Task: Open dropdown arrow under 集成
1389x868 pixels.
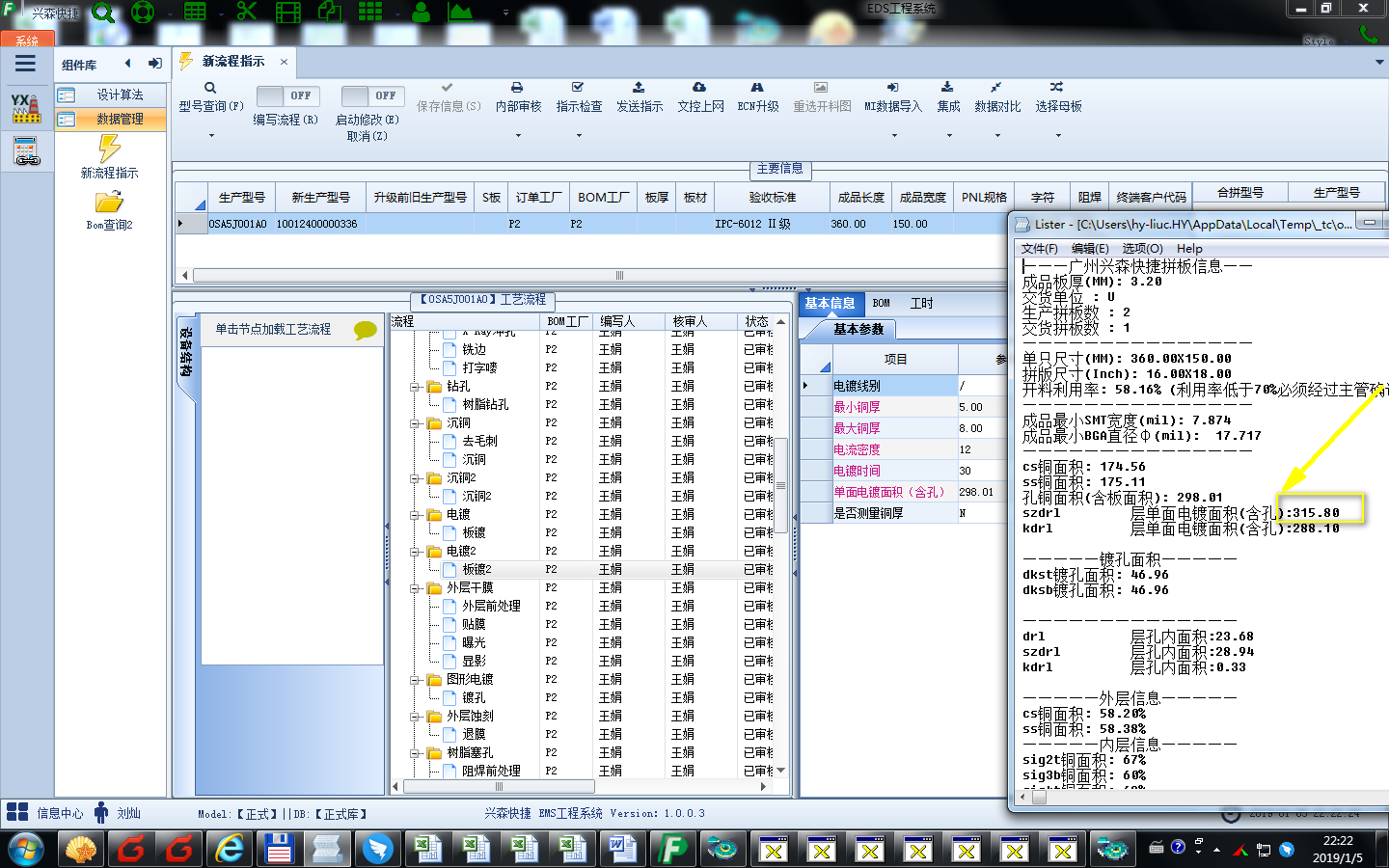Action: click(x=949, y=136)
